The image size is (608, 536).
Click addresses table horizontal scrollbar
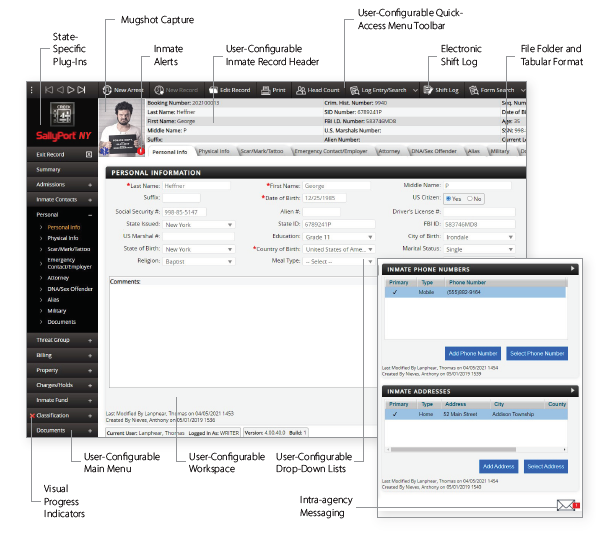[x=453, y=450]
